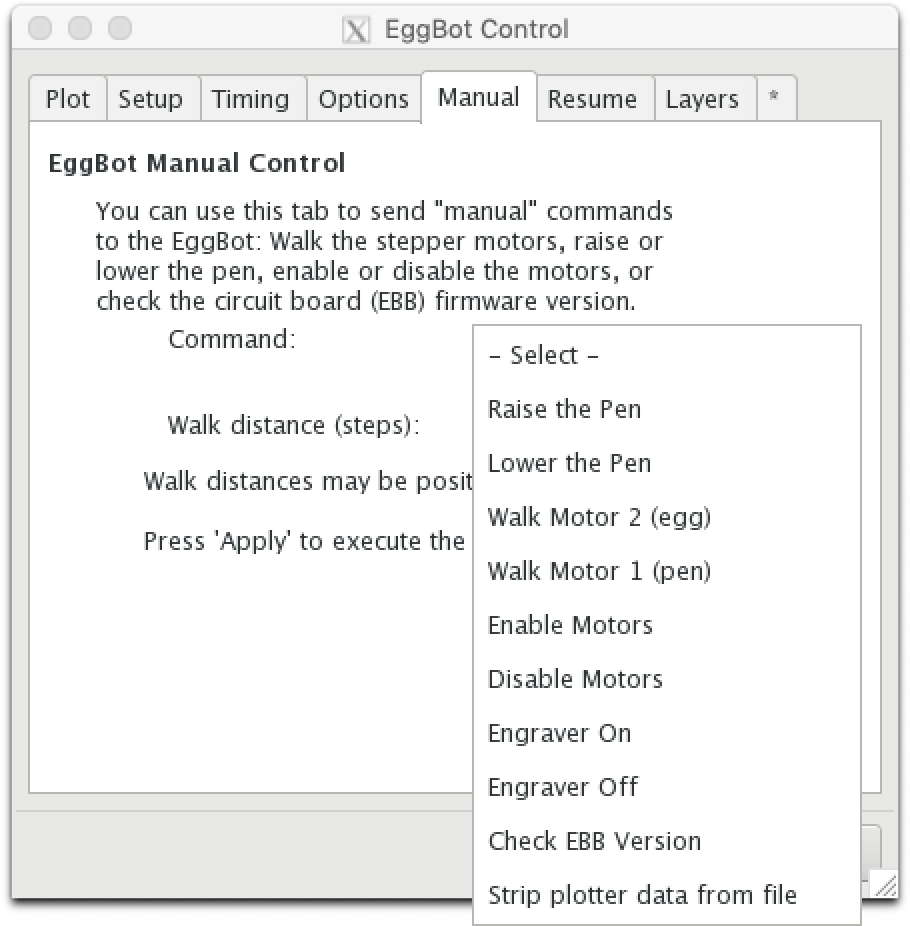The height and width of the screenshot is (926, 910).
Task: Select 'Engraver On' command
Action: coord(667,733)
